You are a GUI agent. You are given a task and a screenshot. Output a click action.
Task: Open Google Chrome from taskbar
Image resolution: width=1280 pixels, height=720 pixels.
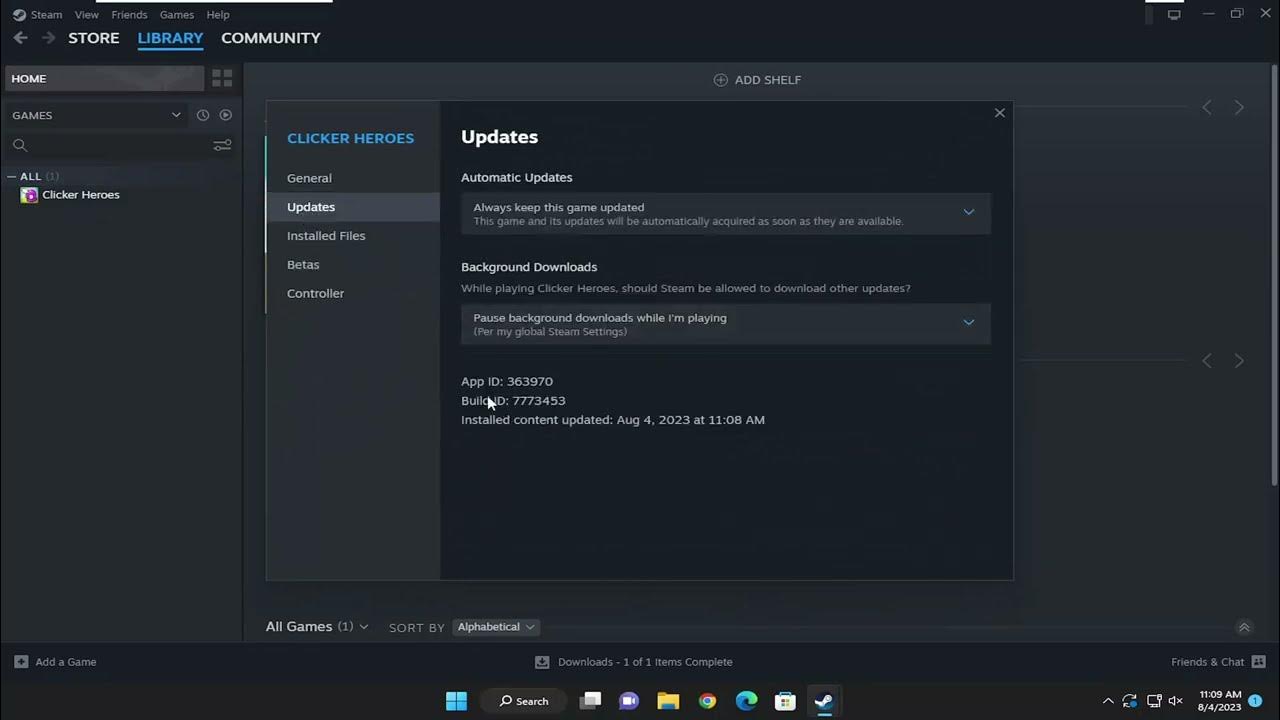point(707,701)
